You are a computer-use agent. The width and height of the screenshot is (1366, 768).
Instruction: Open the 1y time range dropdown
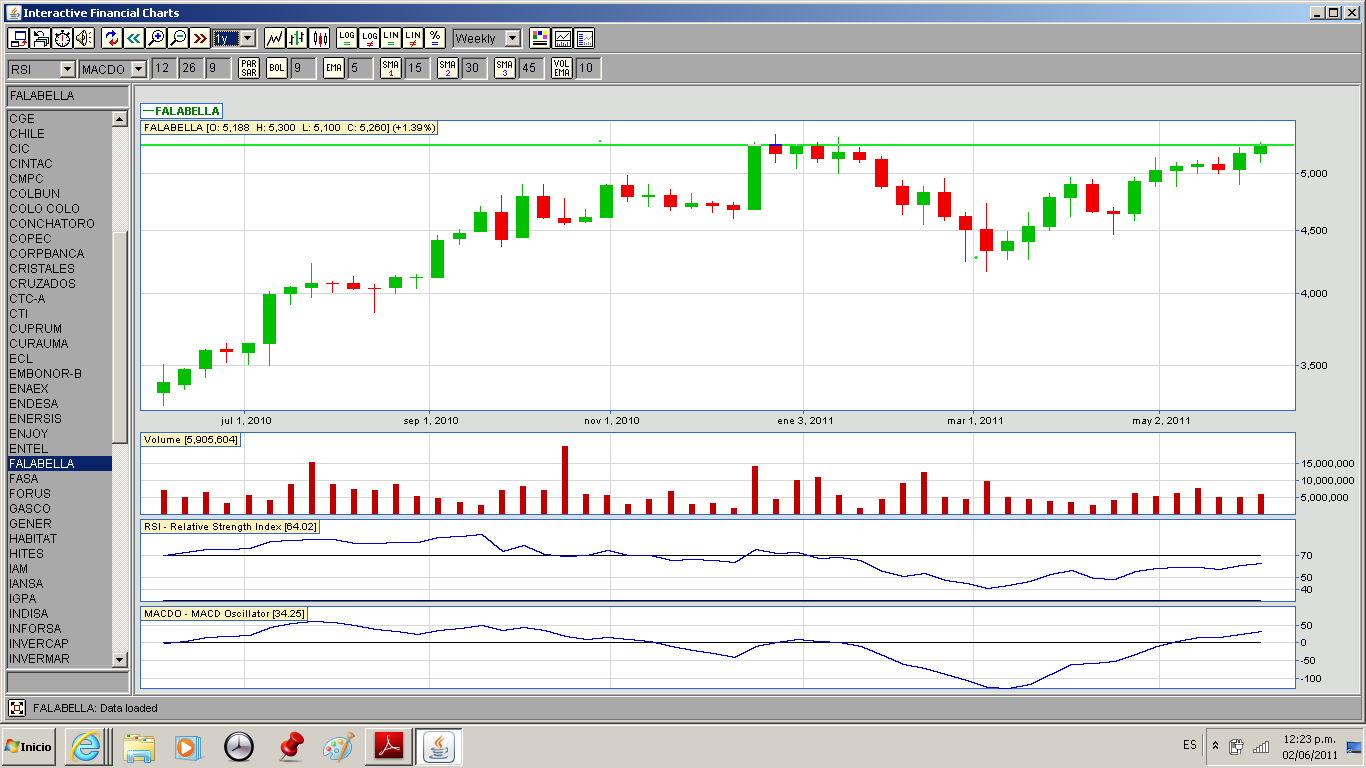tap(247, 39)
